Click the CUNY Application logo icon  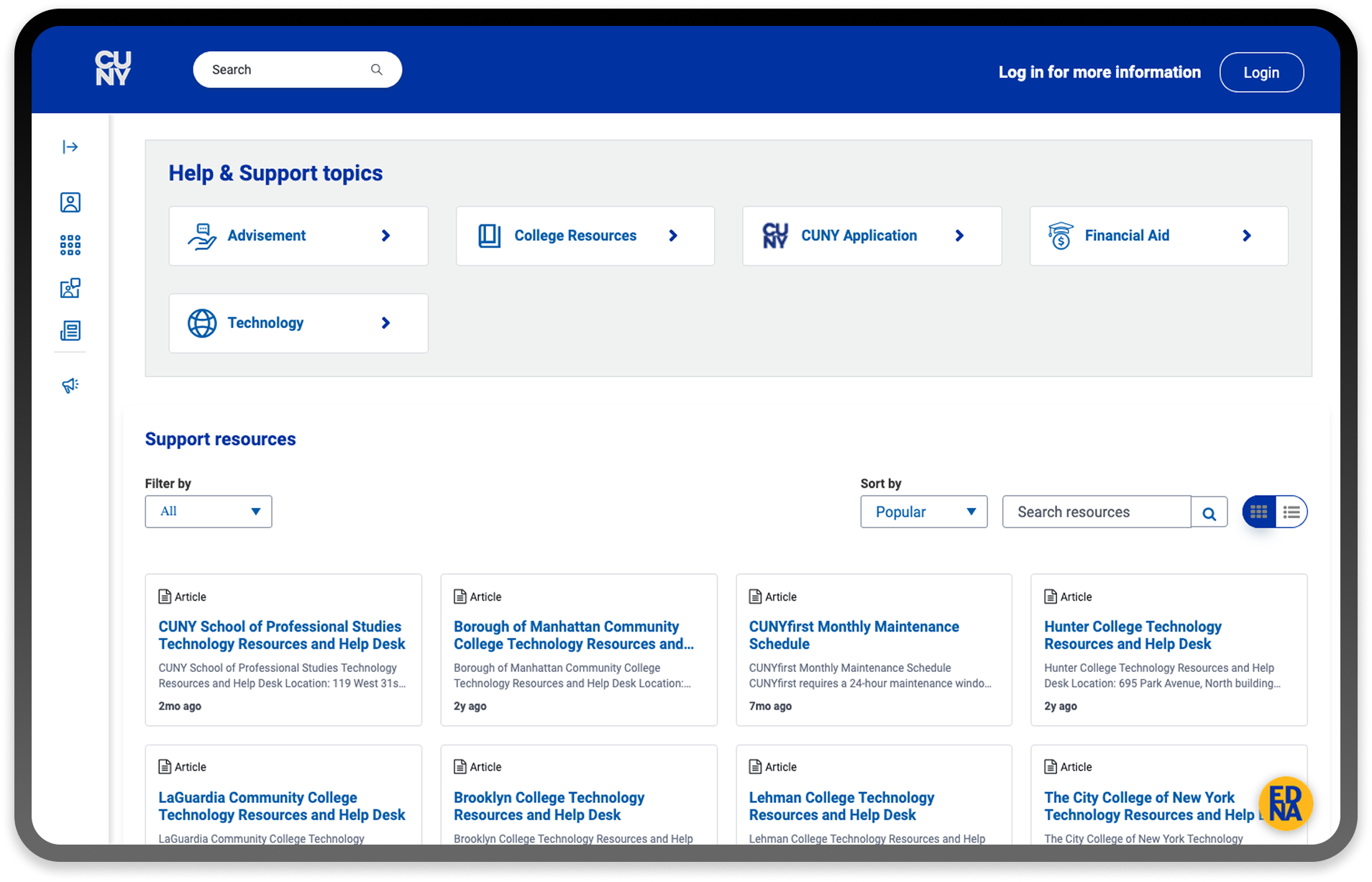[775, 236]
